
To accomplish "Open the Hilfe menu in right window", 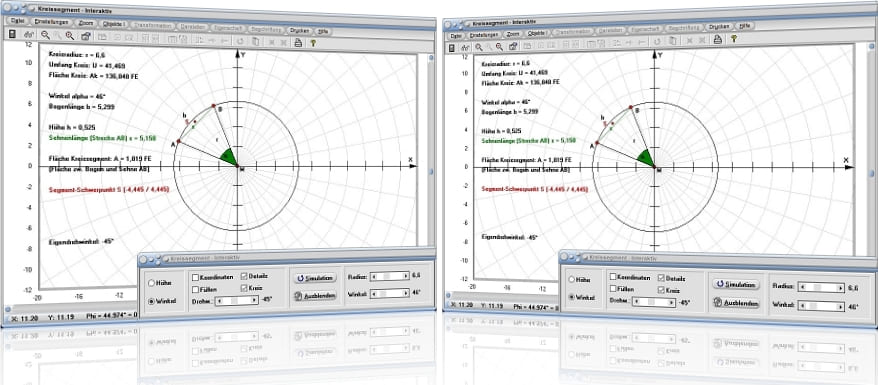I will [744, 25].
